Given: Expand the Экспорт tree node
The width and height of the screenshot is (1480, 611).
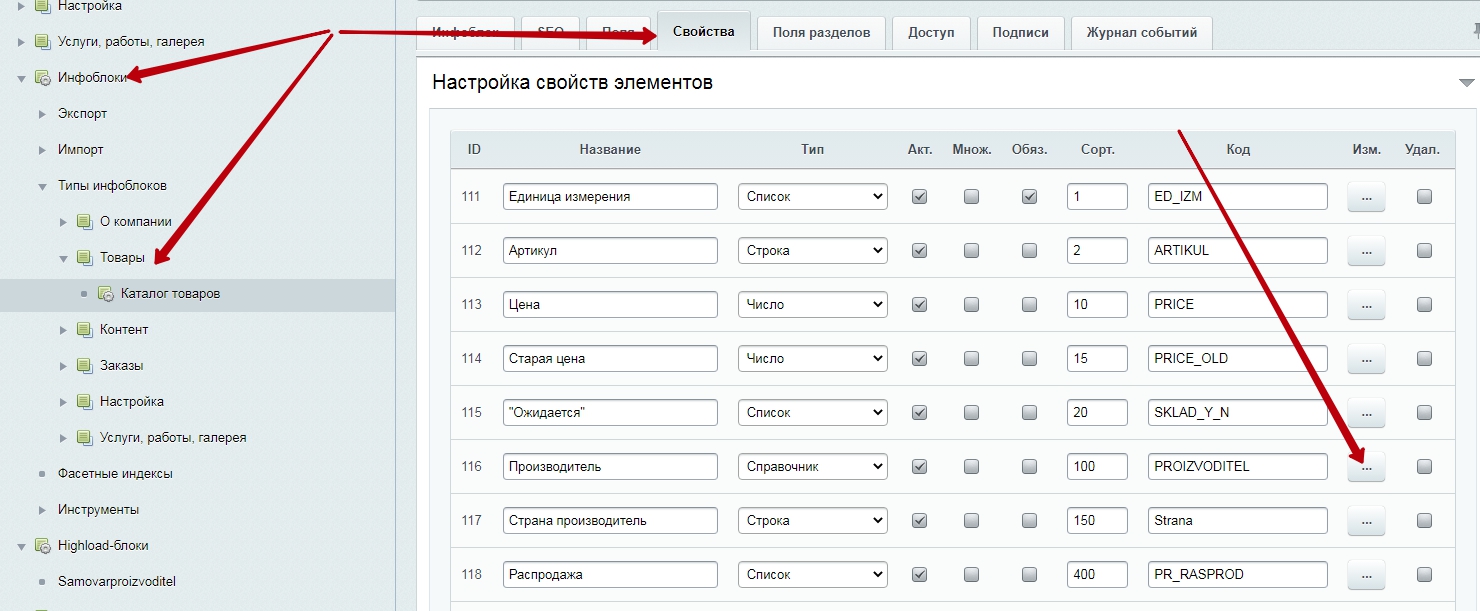Looking at the screenshot, I should click(x=42, y=114).
